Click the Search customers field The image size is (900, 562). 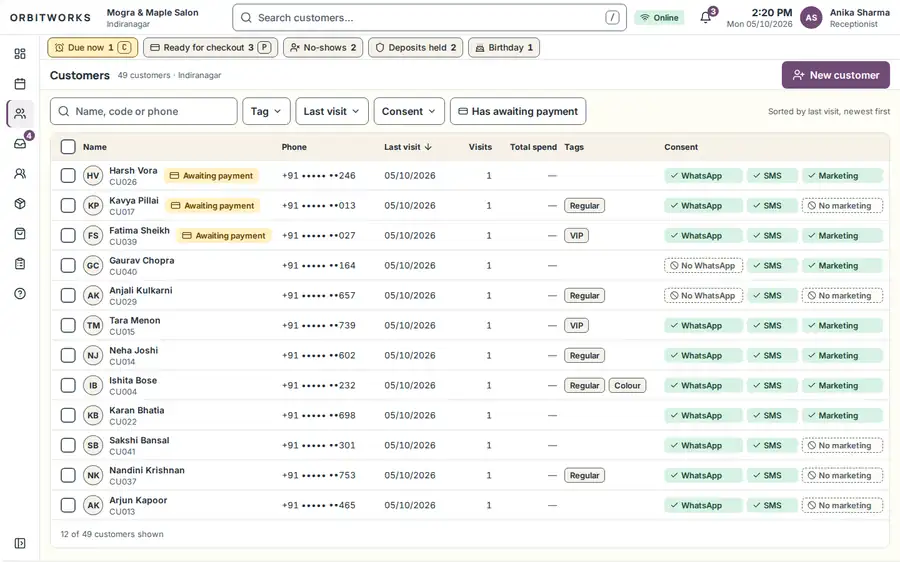(x=429, y=18)
